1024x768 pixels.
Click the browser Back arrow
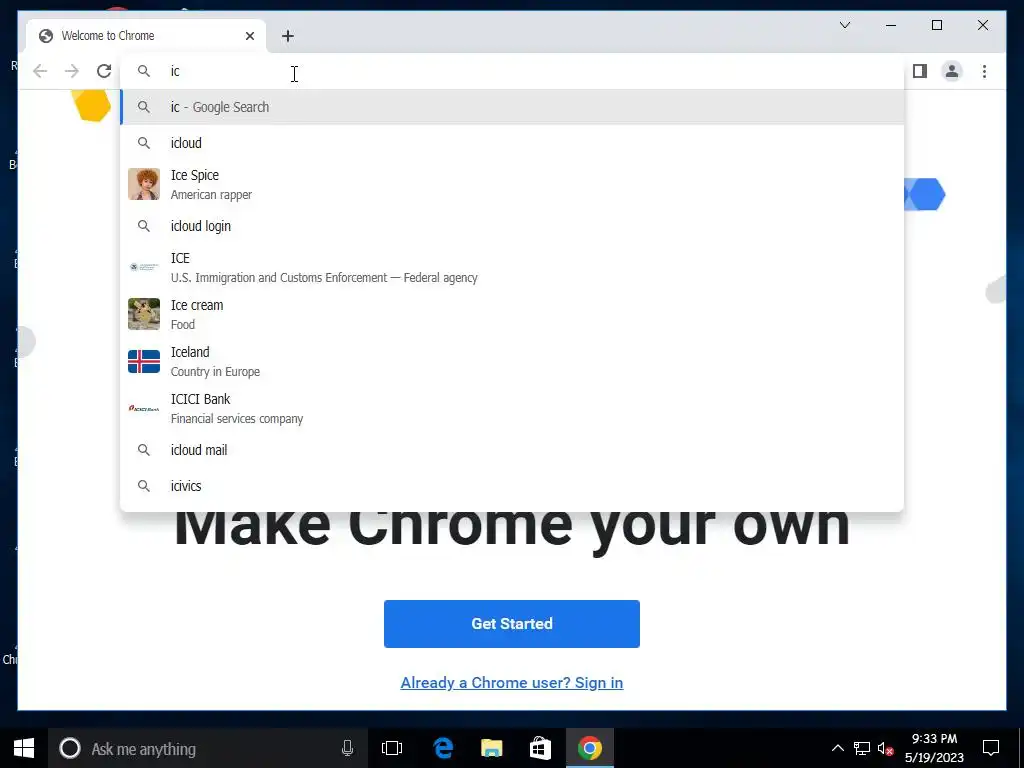point(40,71)
